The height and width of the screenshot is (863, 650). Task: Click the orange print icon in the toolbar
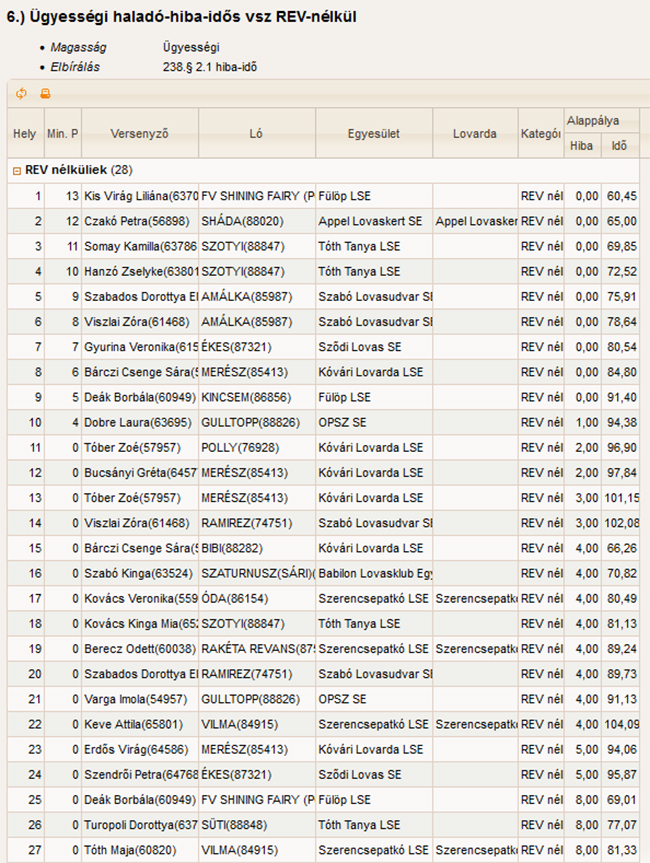[45, 94]
